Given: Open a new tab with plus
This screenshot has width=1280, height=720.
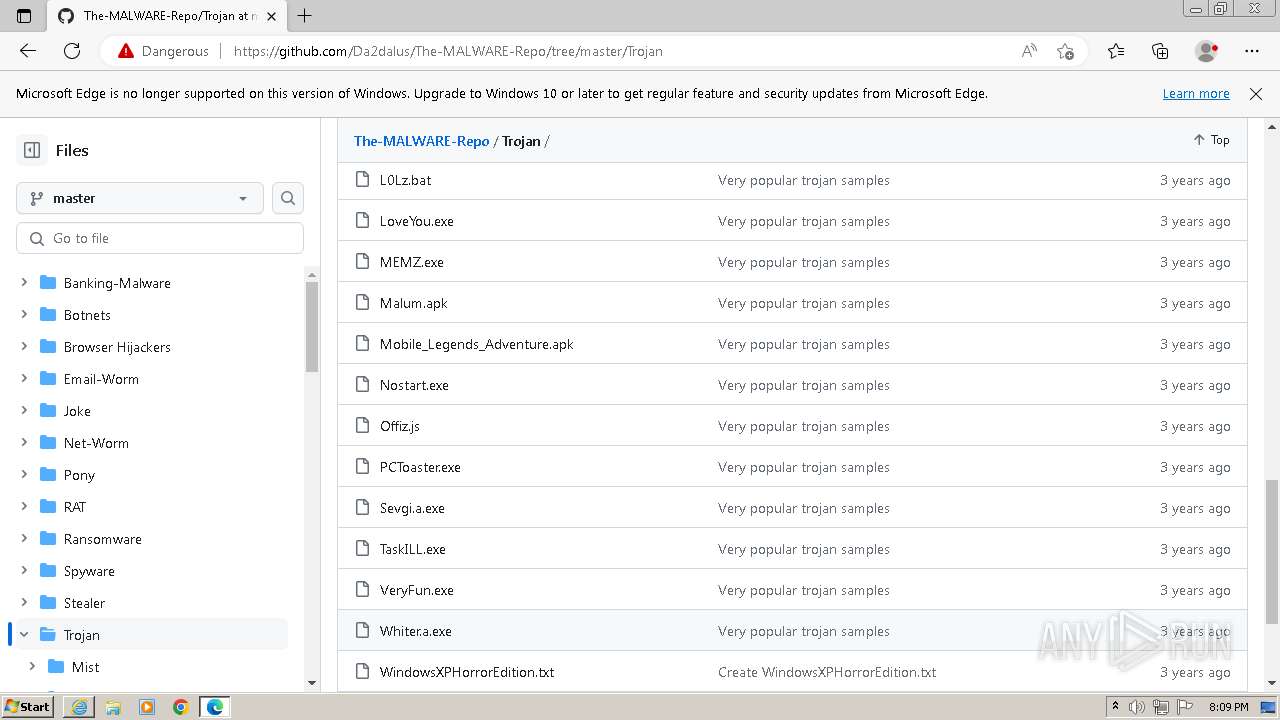Looking at the screenshot, I should (305, 15).
